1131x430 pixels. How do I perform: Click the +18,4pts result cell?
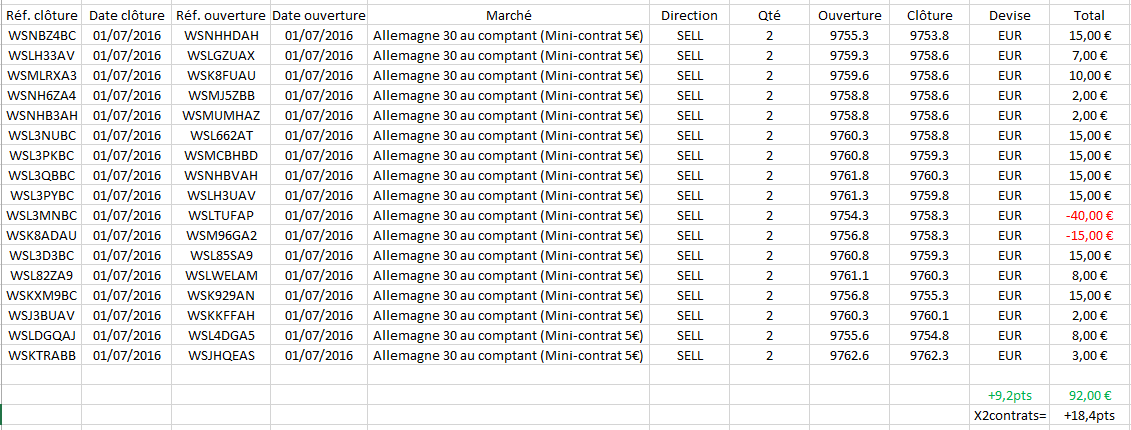click(1089, 415)
